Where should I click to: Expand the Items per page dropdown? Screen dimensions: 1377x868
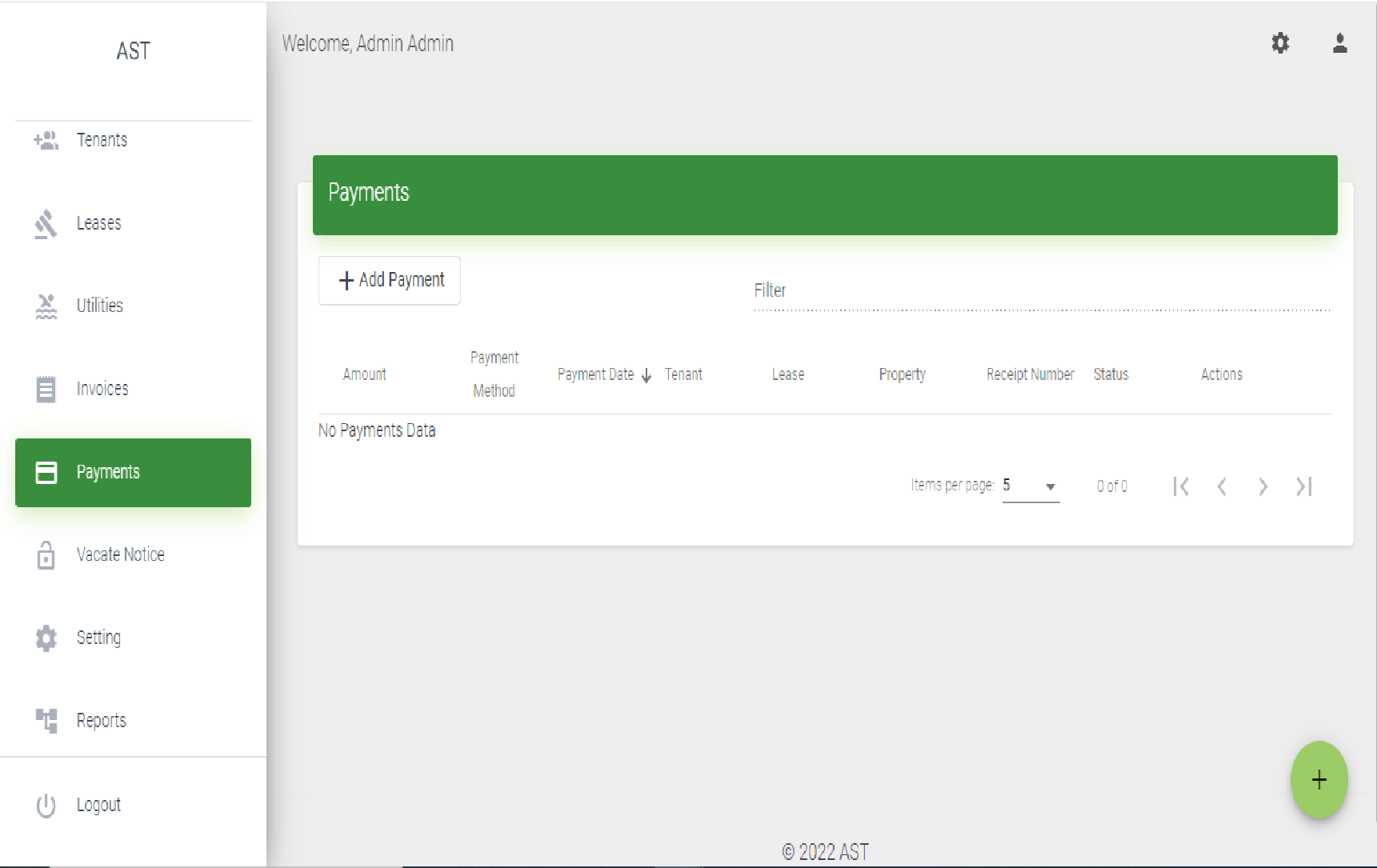(x=1031, y=486)
